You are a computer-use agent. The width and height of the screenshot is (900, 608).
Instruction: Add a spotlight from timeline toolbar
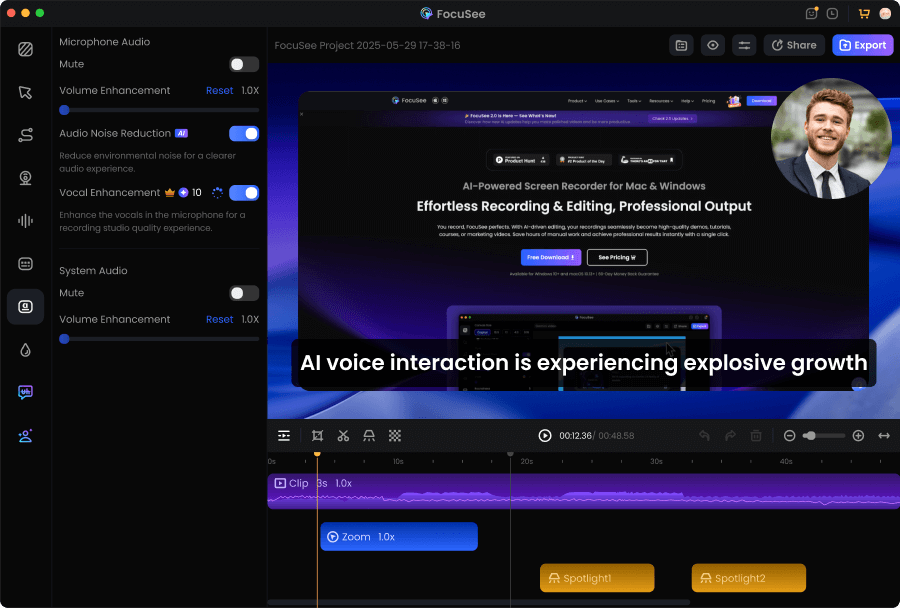pos(369,436)
